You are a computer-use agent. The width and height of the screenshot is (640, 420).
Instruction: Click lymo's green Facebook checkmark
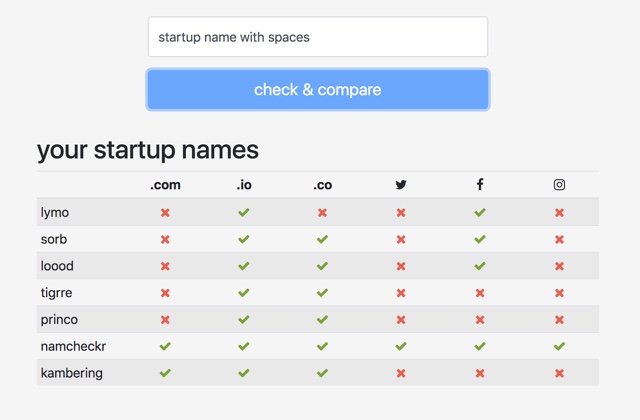(x=480, y=213)
